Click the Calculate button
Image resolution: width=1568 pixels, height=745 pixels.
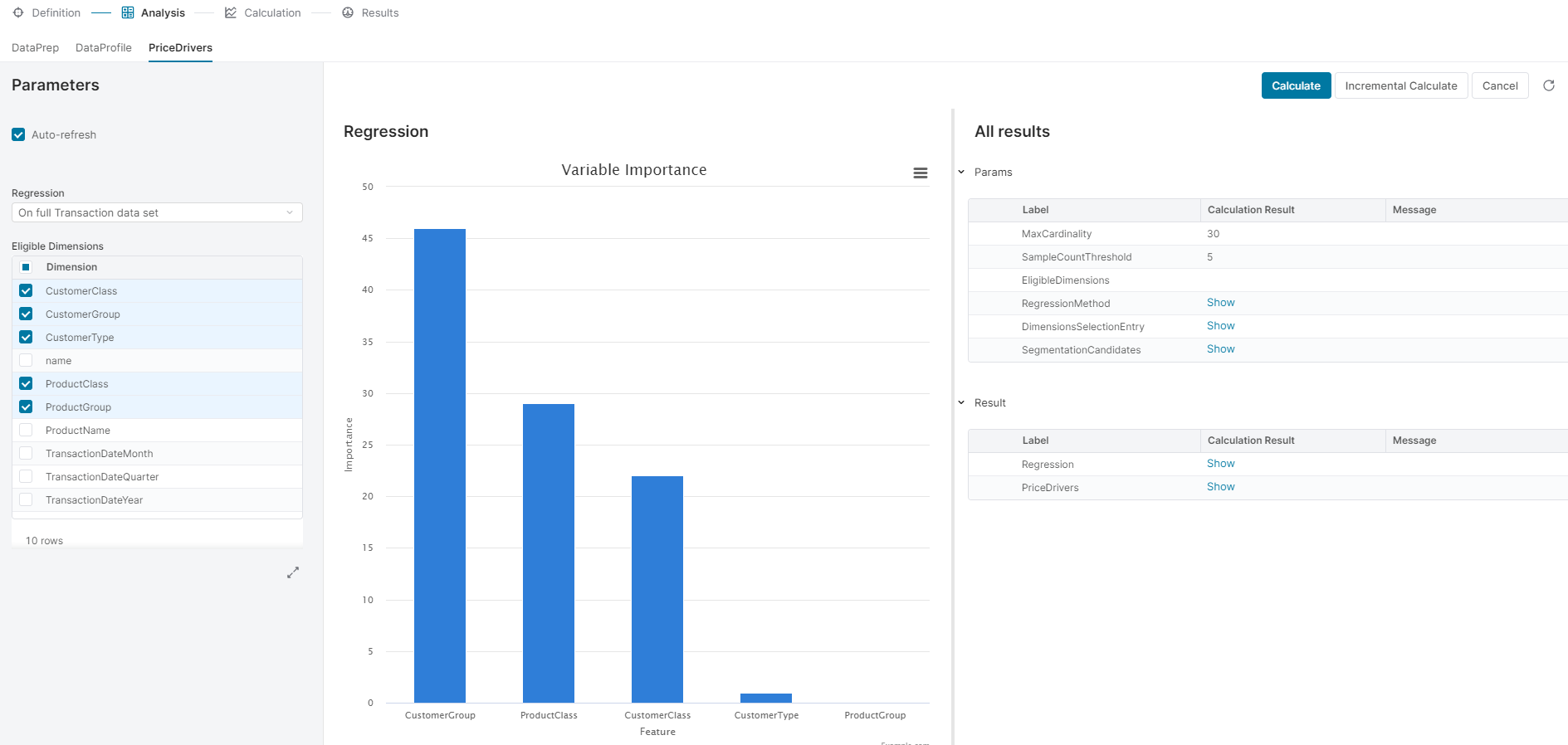pyautogui.click(x=1295, y=85)
